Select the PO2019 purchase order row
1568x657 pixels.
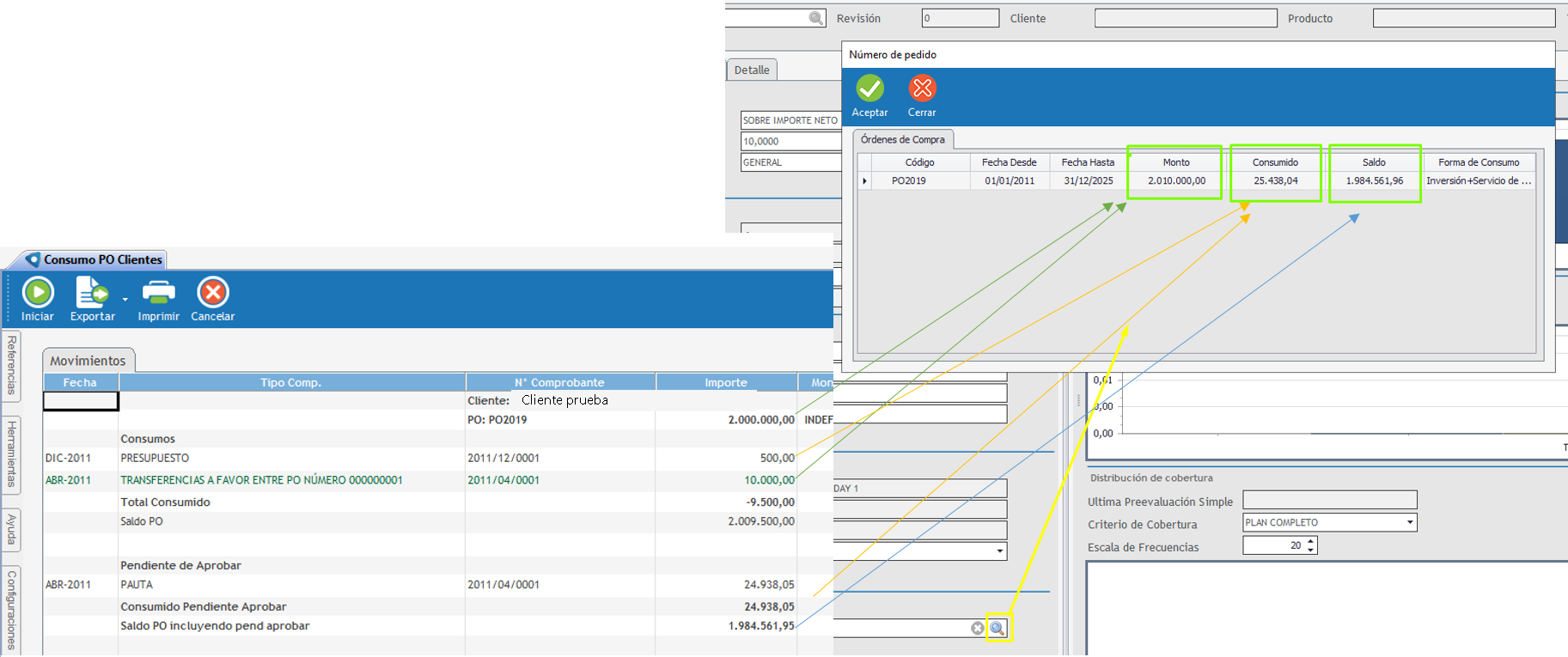908,181
